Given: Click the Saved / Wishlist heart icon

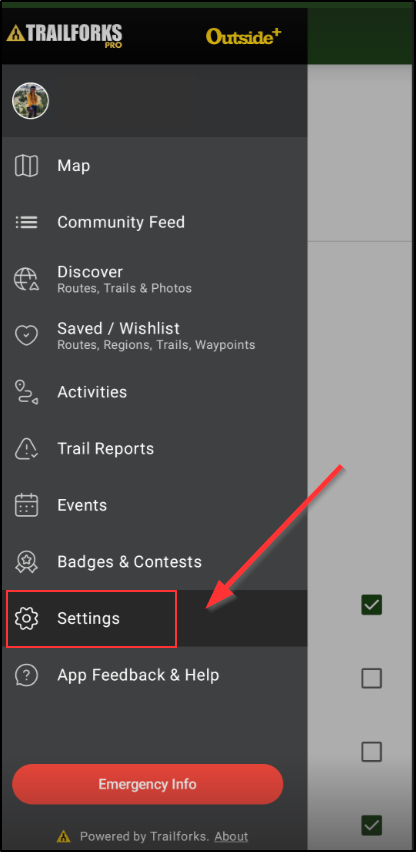Looking at the screenshot, I should [x=26, y=335].
